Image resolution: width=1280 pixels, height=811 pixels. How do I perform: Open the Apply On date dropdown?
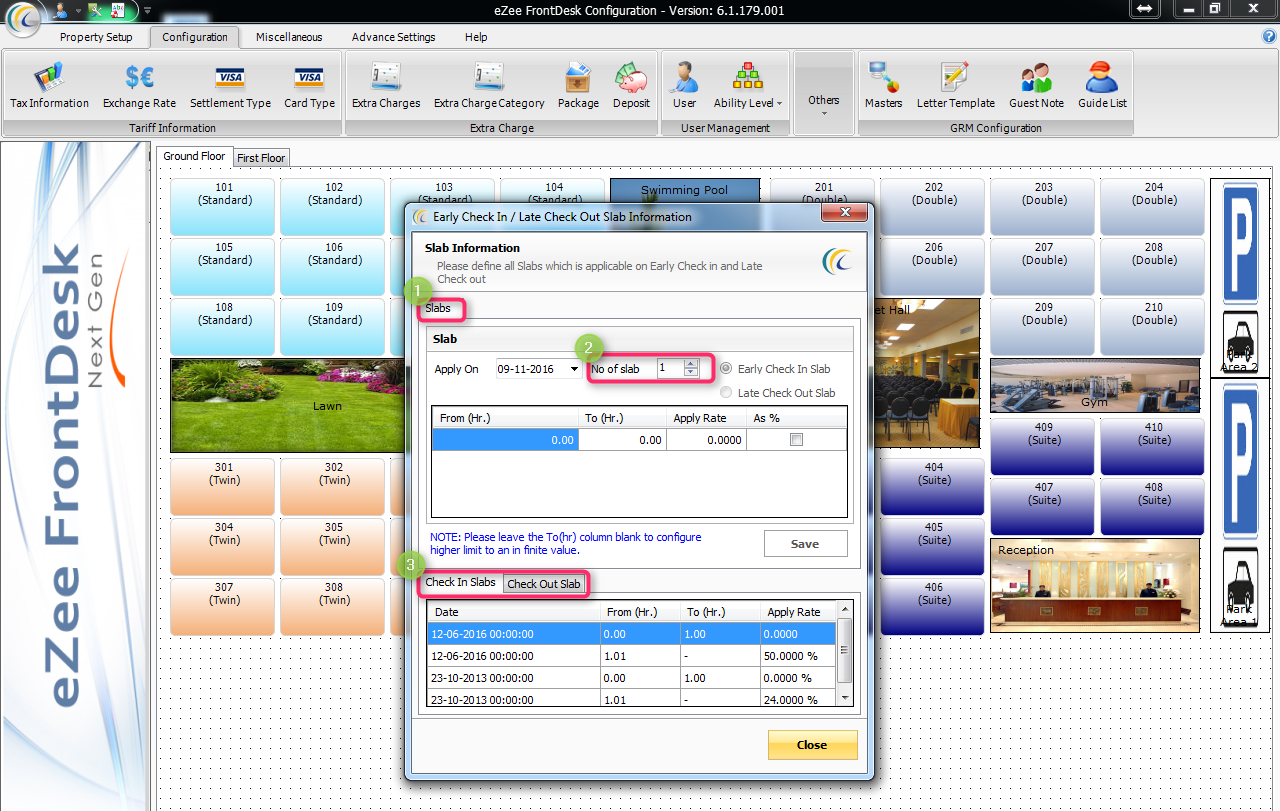pos(574,369)
